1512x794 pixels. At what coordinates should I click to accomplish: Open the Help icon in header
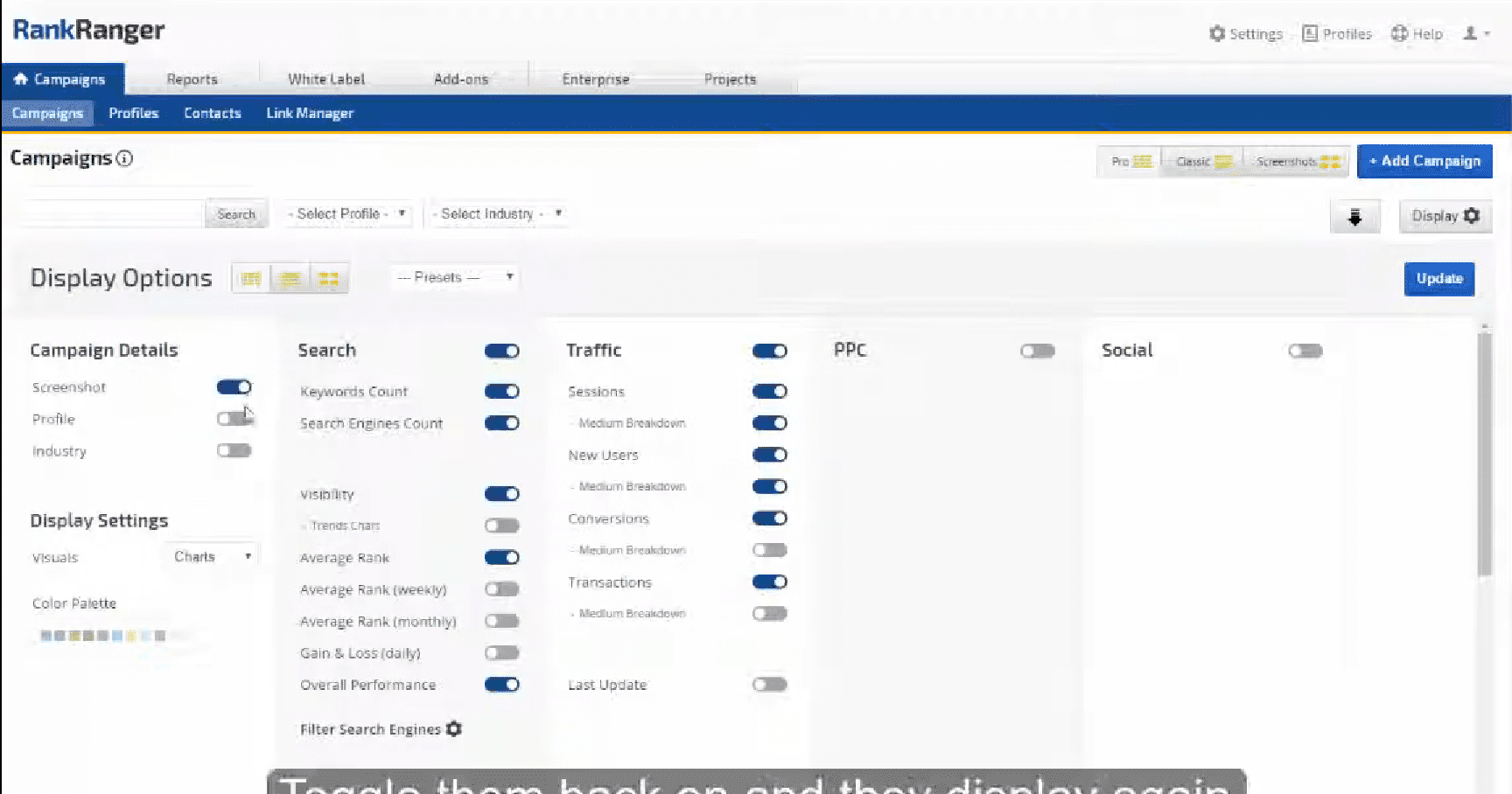[1417, 34]
